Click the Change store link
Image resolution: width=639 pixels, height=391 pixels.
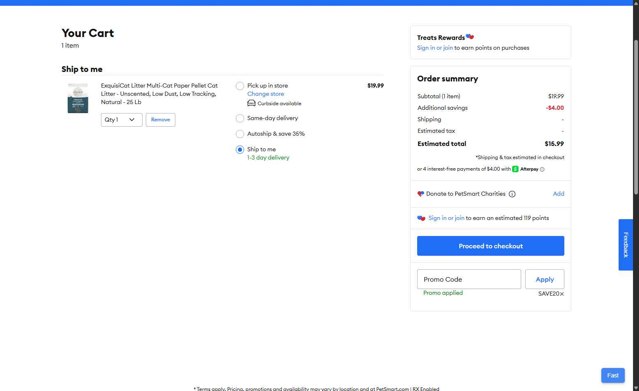[x=265, y=94]
